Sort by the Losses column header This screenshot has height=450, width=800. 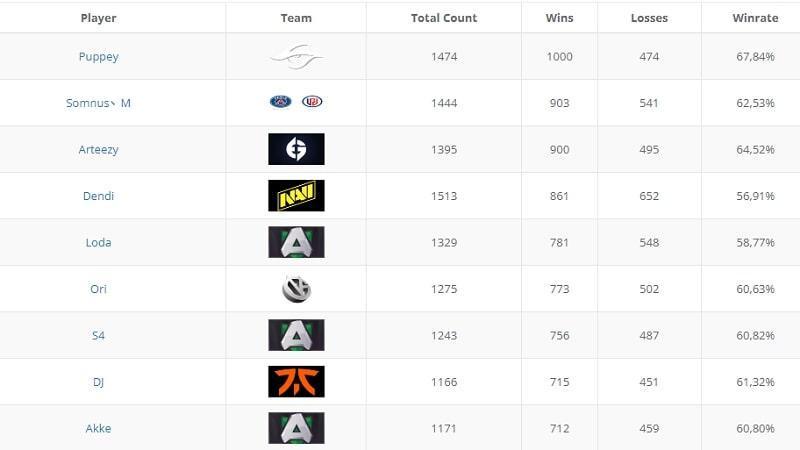(649, 18)
